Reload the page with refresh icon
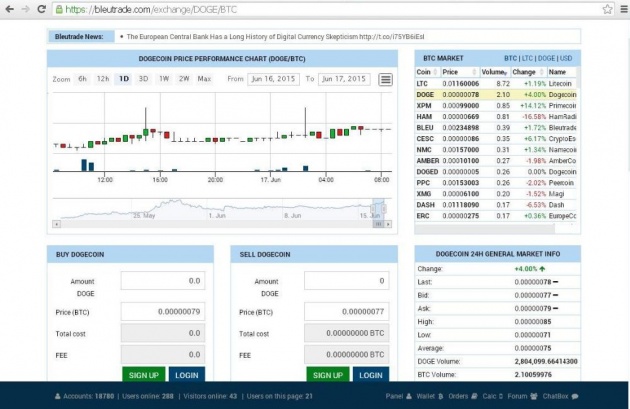This screenshot has height=409, width=630. click(x=41, y=9)
